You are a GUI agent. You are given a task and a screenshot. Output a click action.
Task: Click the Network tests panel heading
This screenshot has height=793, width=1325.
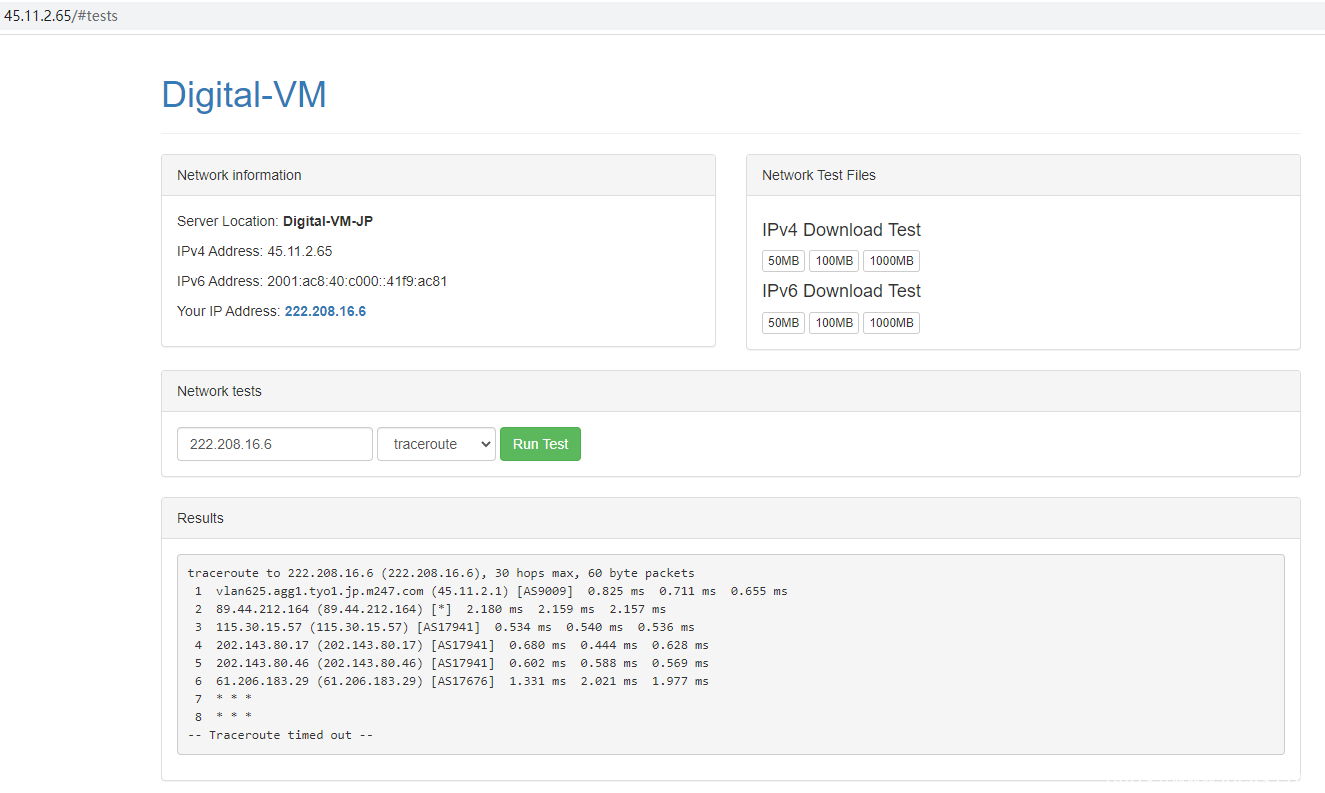pyautogui.click(x=219, y=391)
